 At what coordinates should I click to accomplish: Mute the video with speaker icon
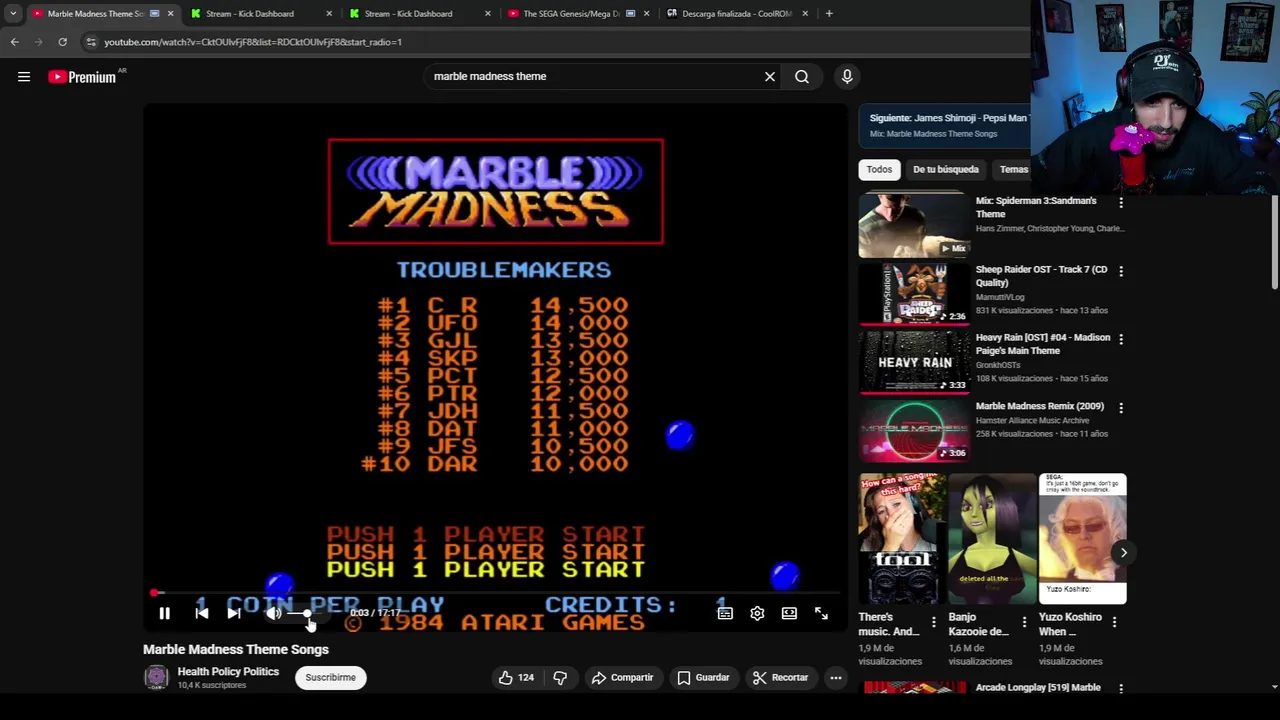273,613
